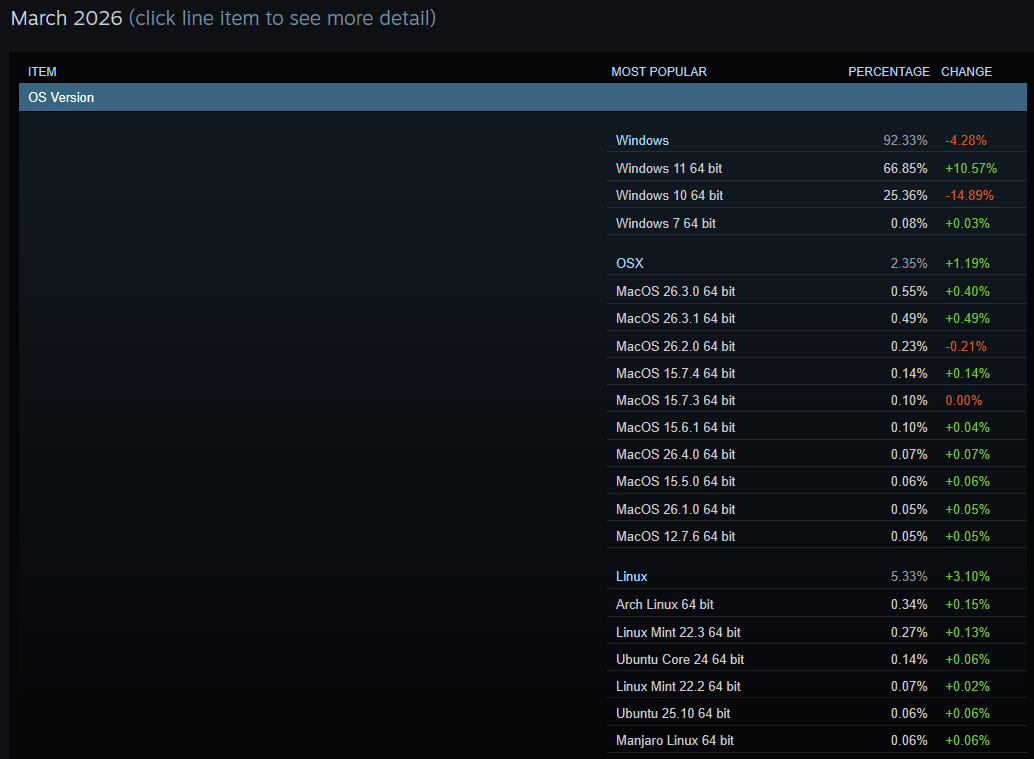The image size is (1034, 759).
Task: Collapse the OS Version row
Action: [x=522, y=98]
